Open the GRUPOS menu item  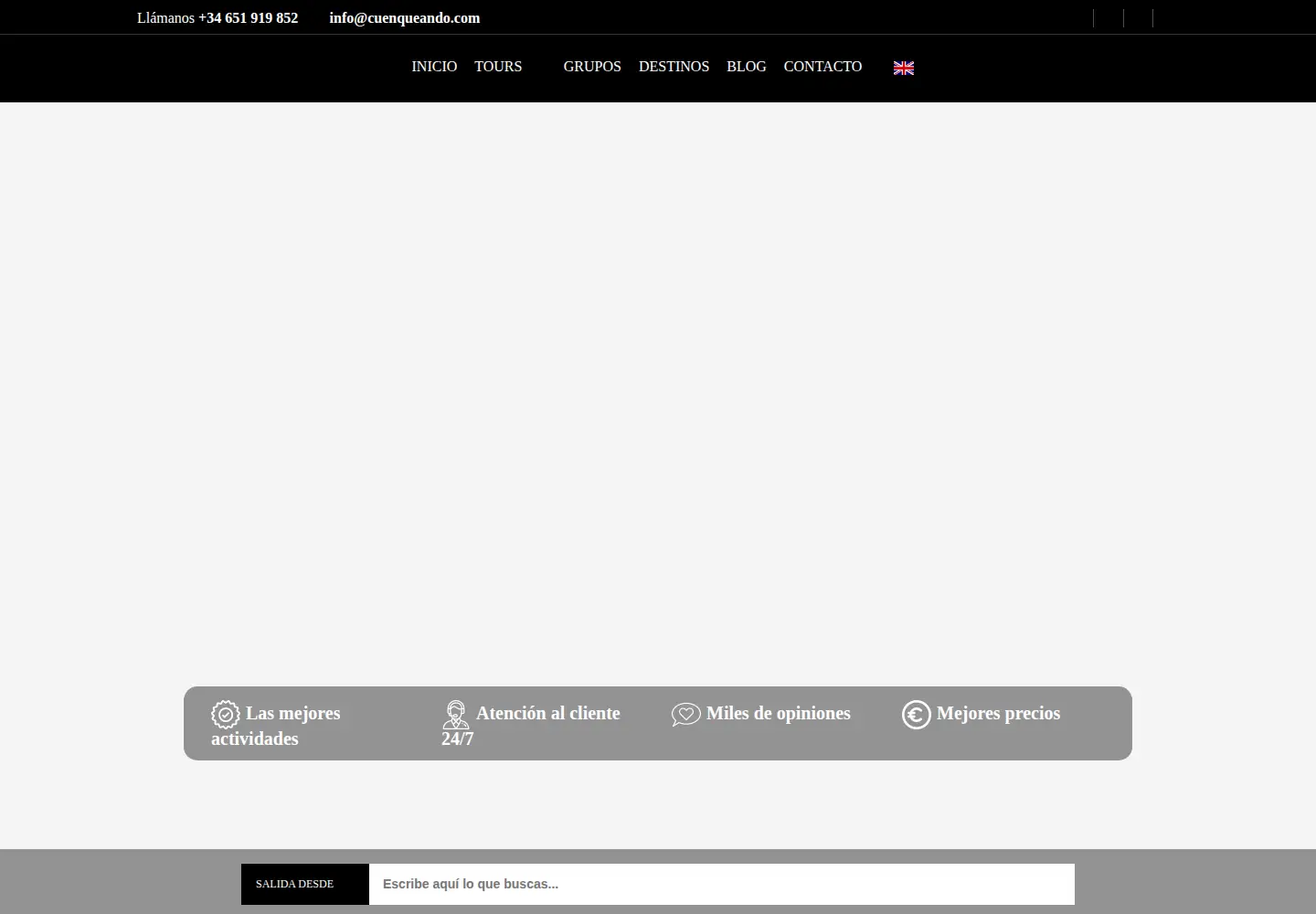[x=592, y=67]
